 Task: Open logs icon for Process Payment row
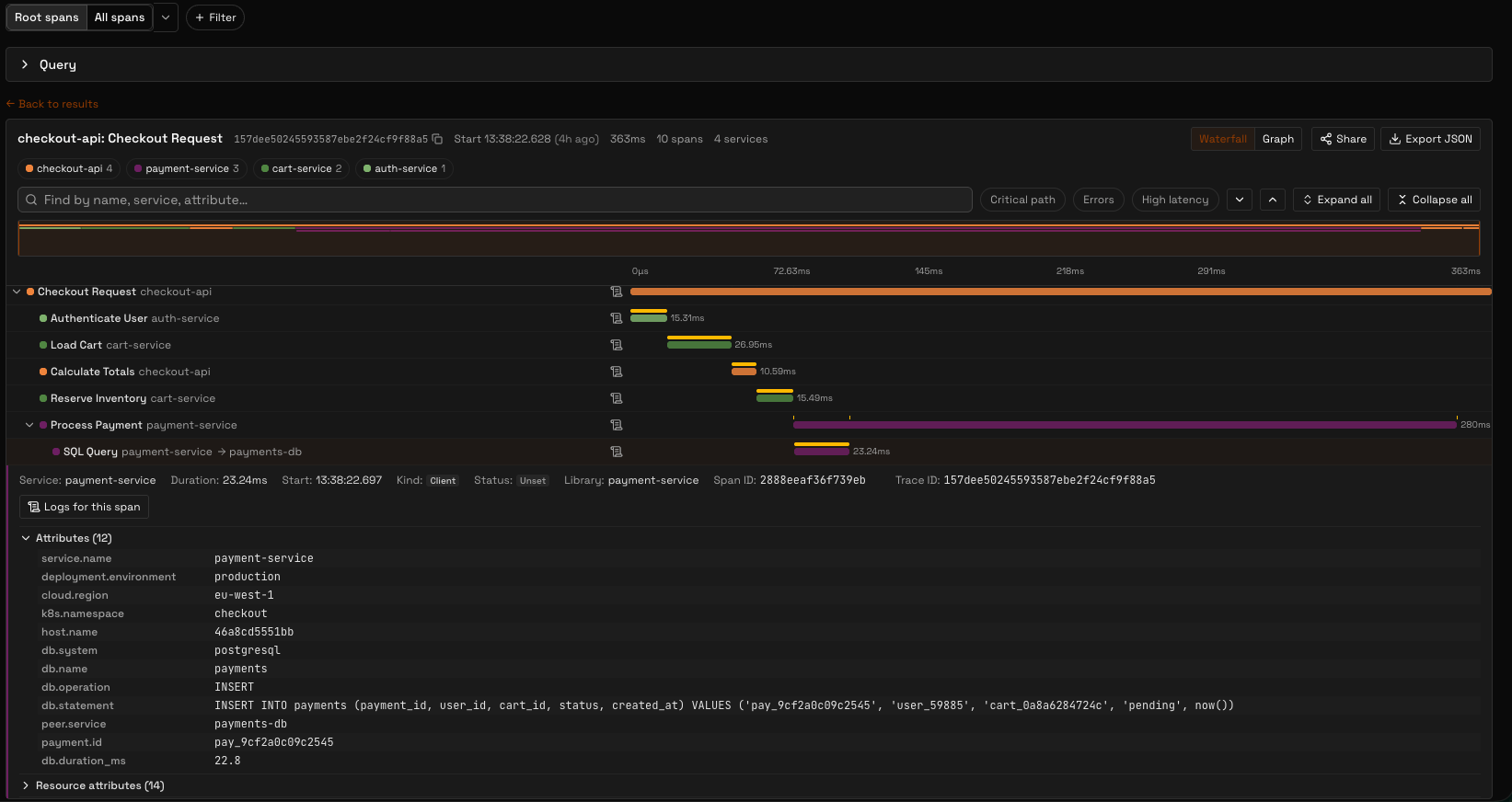click(617, 425)
